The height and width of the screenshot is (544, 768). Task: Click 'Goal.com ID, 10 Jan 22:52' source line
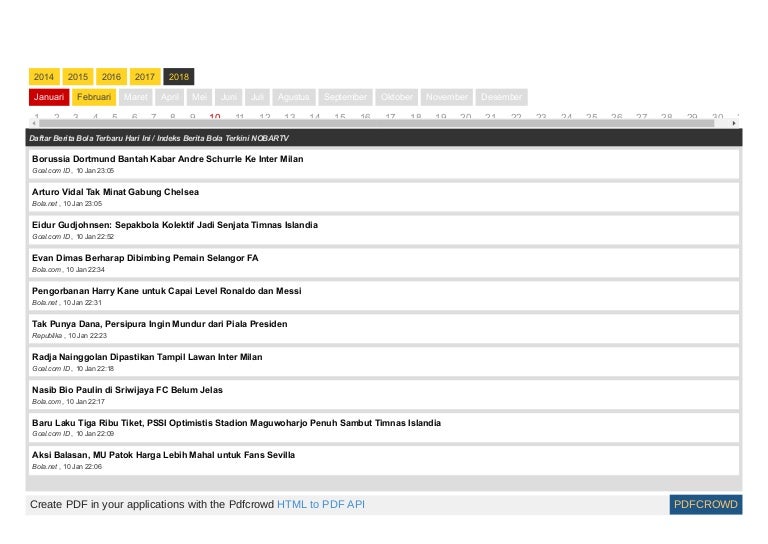click(73, 237)
